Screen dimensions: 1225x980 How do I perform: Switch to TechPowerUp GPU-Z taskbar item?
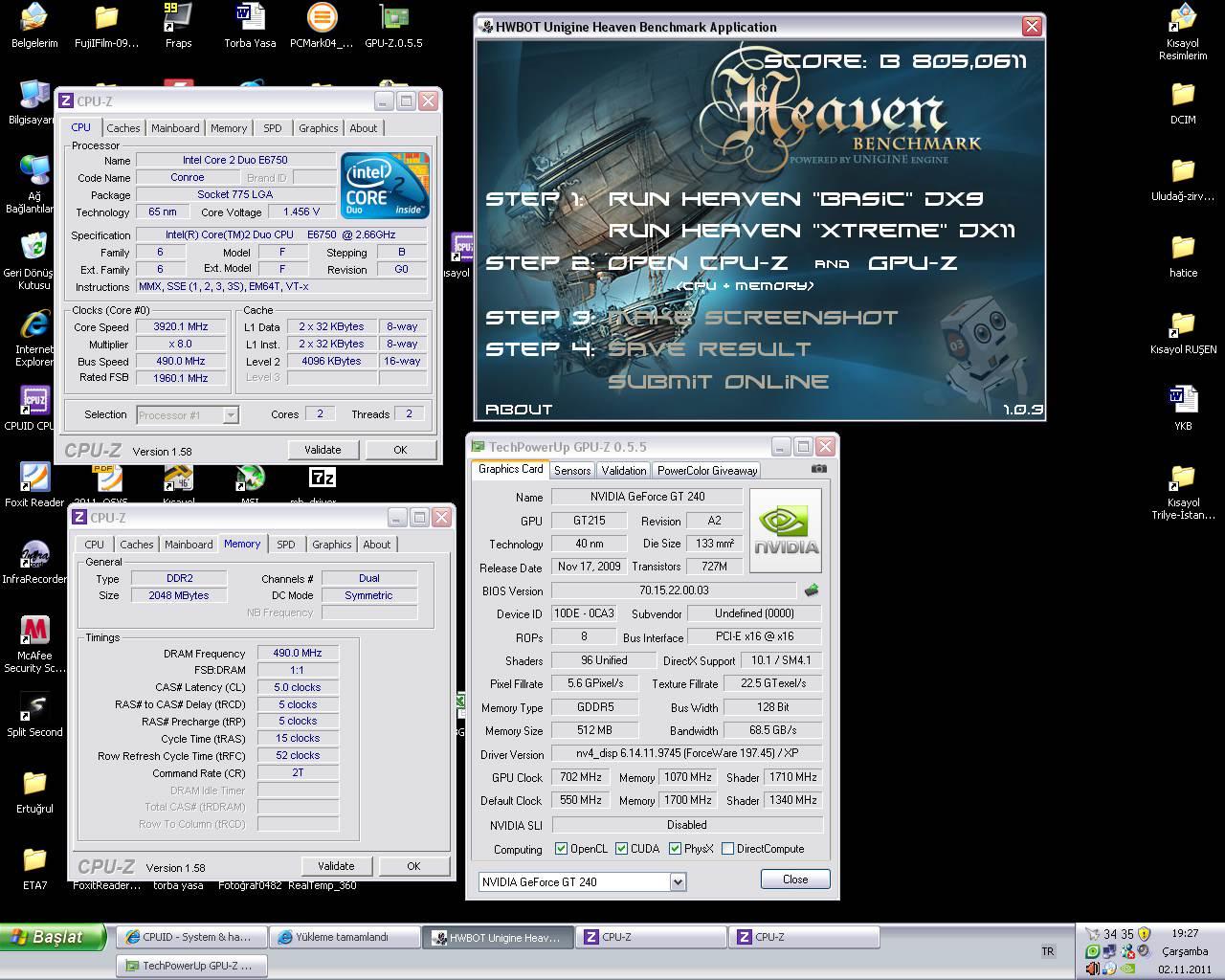191,966
